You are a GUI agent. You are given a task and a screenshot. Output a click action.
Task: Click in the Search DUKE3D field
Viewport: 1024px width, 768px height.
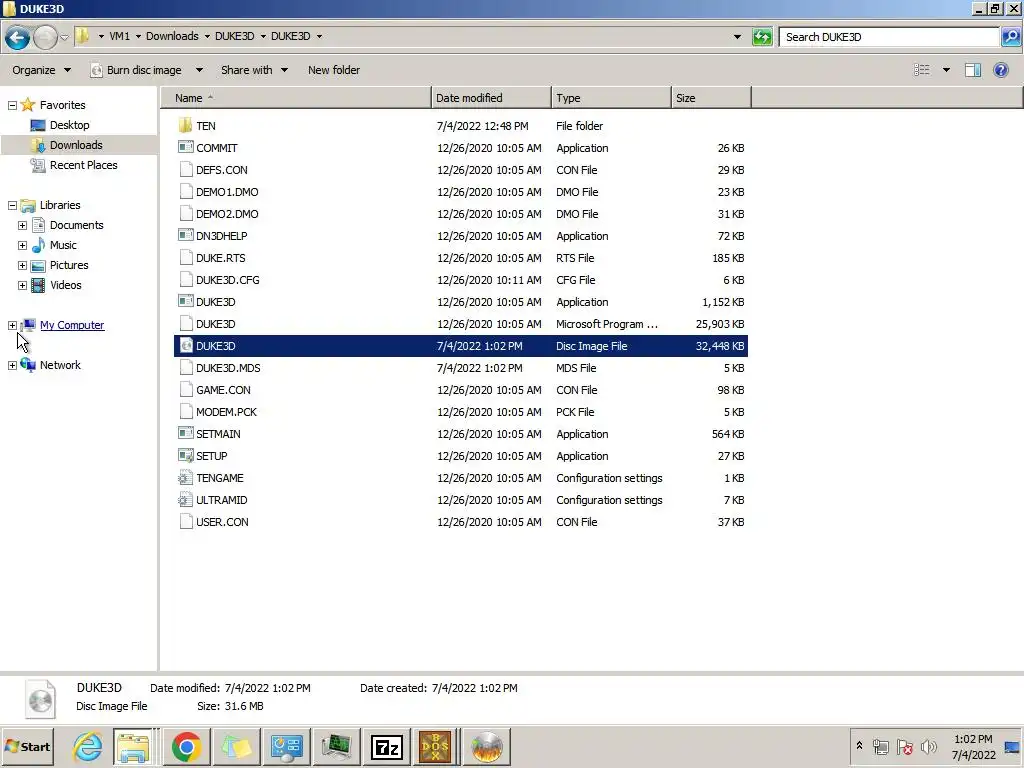tap(889, 37)
